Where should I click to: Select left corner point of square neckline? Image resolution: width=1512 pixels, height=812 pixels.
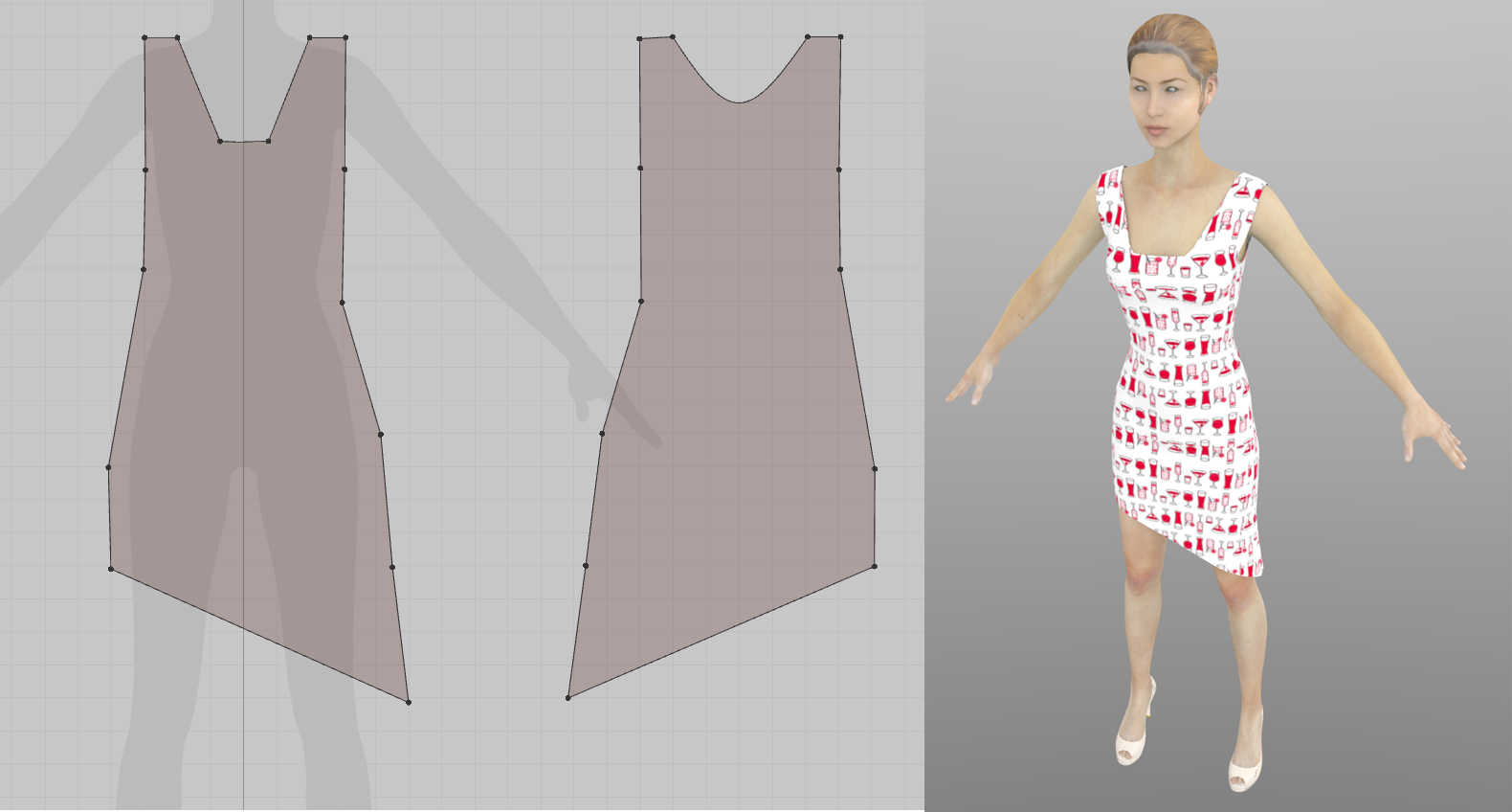(220, 141)
